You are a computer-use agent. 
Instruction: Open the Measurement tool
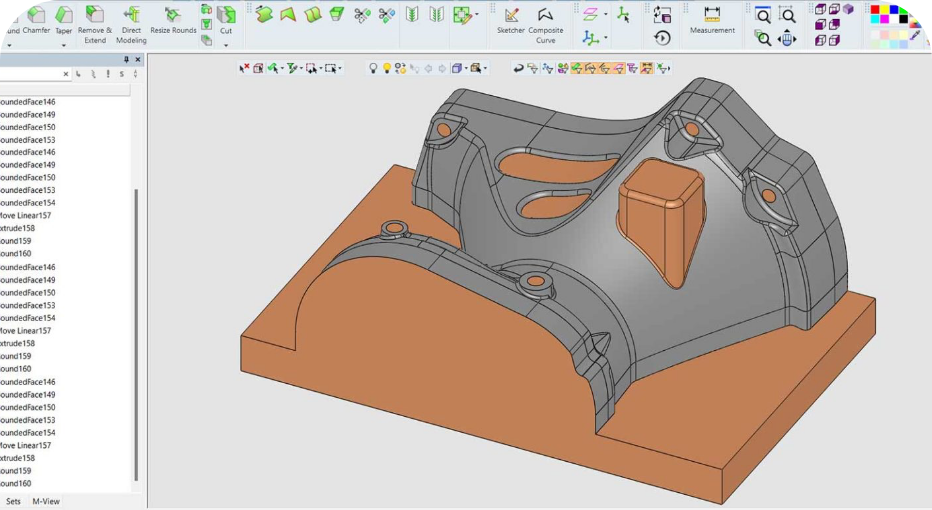(x=712, y=20)
